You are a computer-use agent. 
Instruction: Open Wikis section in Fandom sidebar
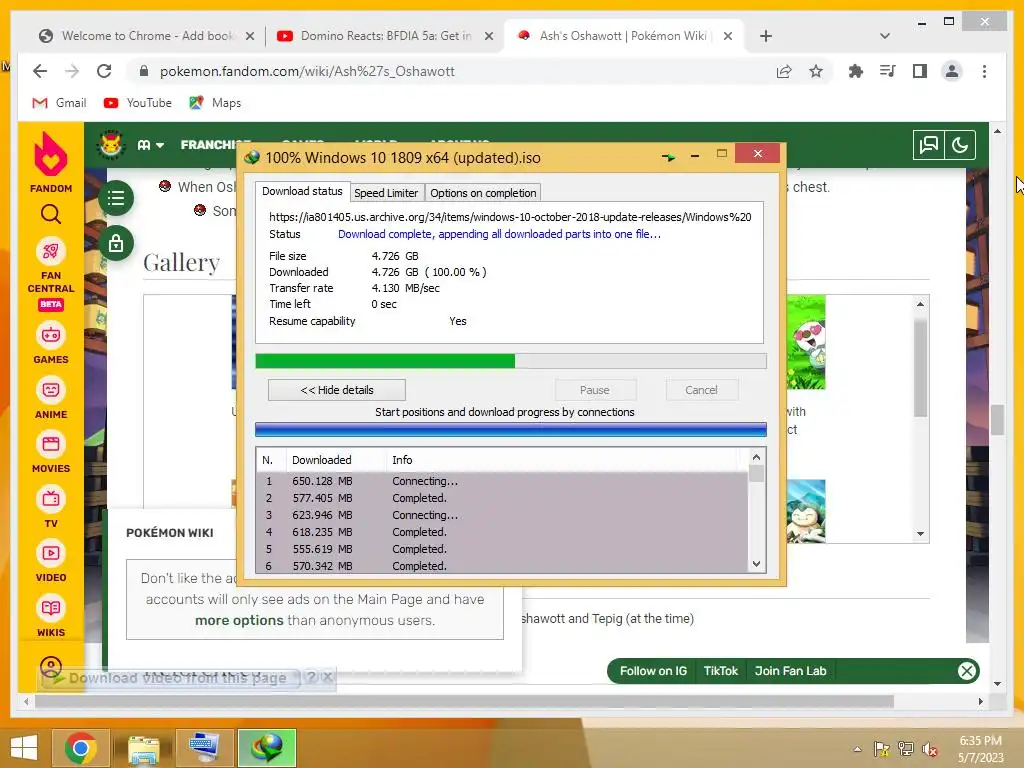coord(51,617)
